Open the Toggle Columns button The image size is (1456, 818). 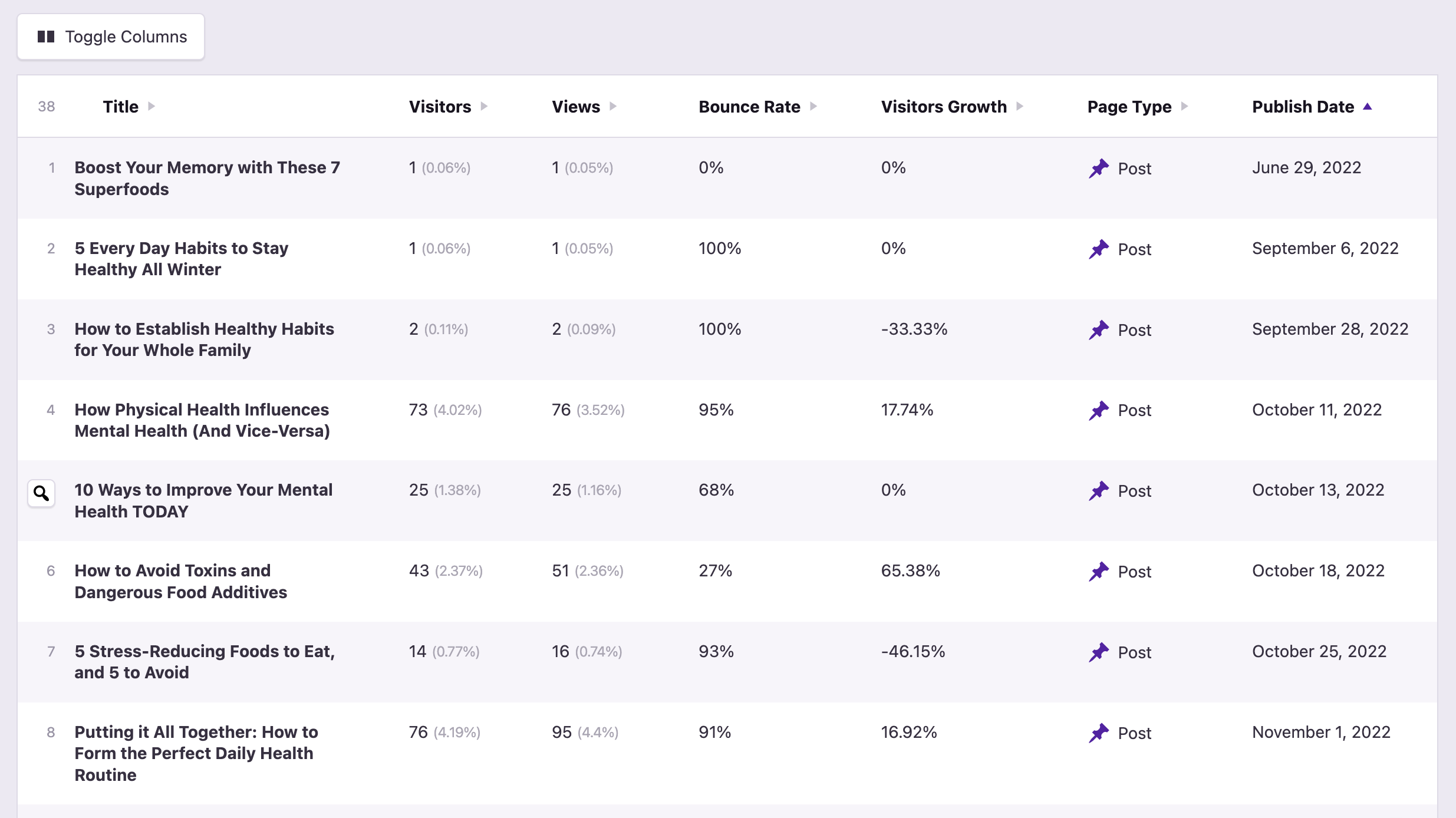coord(111,37)
